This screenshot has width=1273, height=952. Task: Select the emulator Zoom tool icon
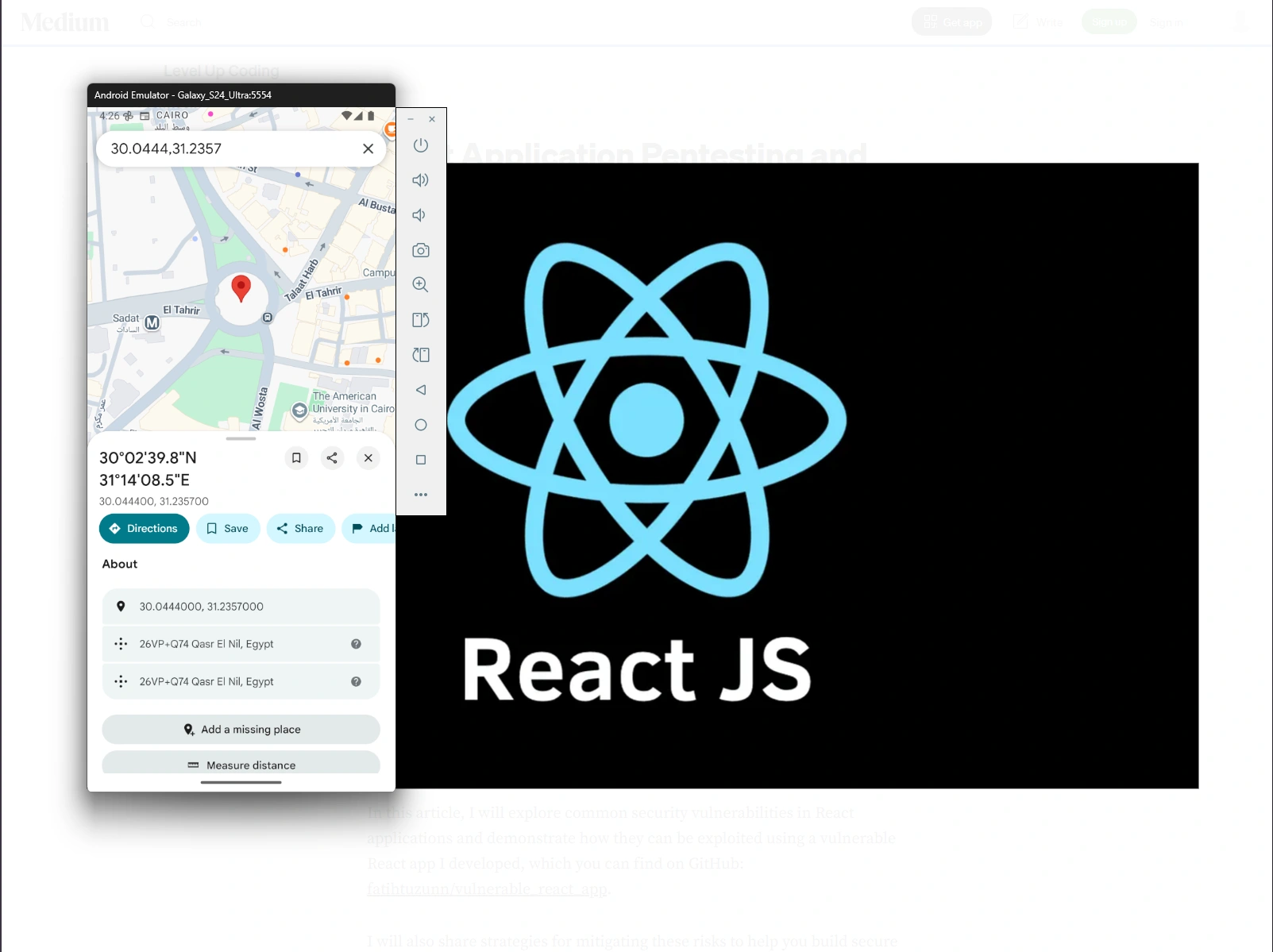point(420,284)
